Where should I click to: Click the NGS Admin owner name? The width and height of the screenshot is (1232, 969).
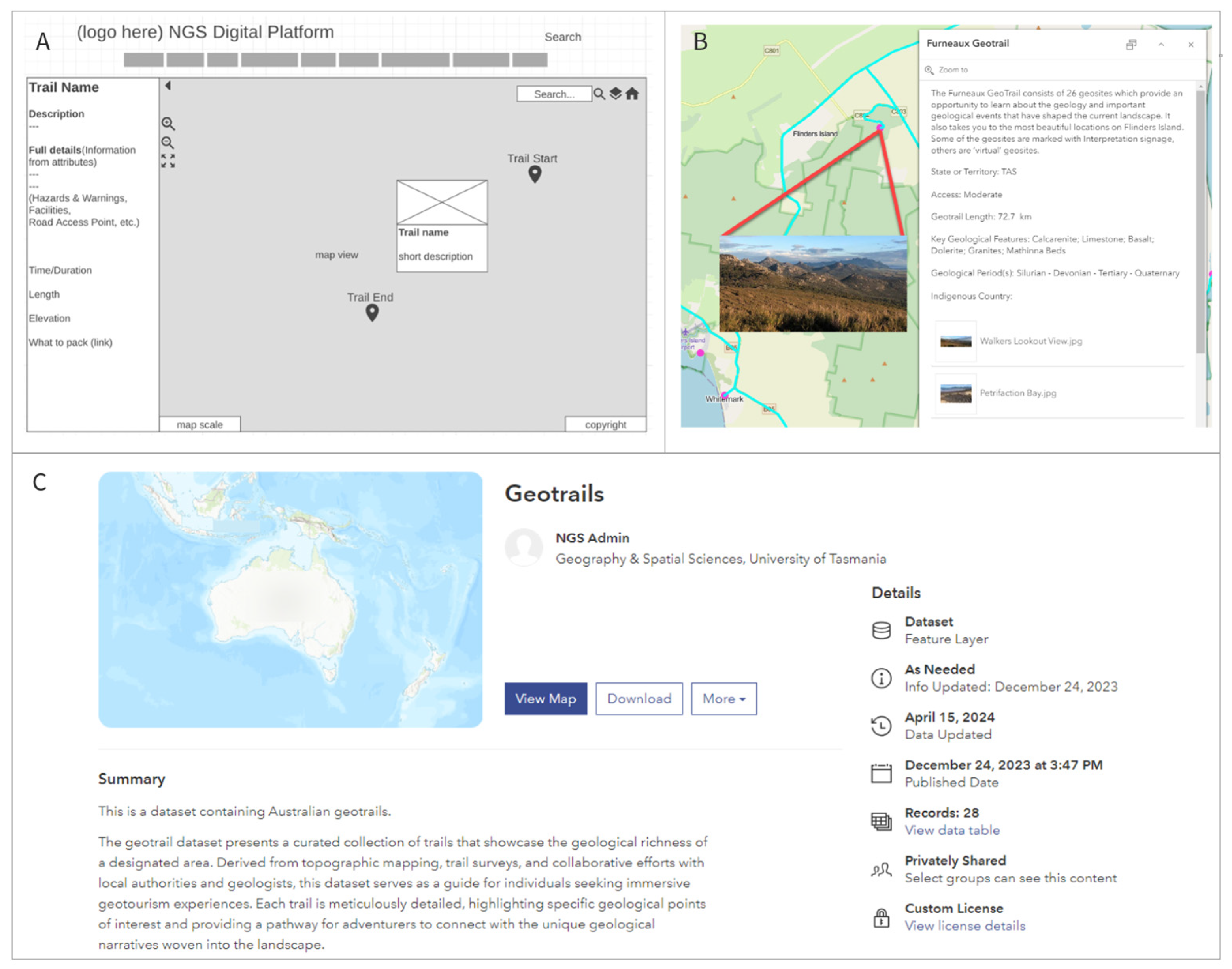pyautogui.click(x=592, y=538)
